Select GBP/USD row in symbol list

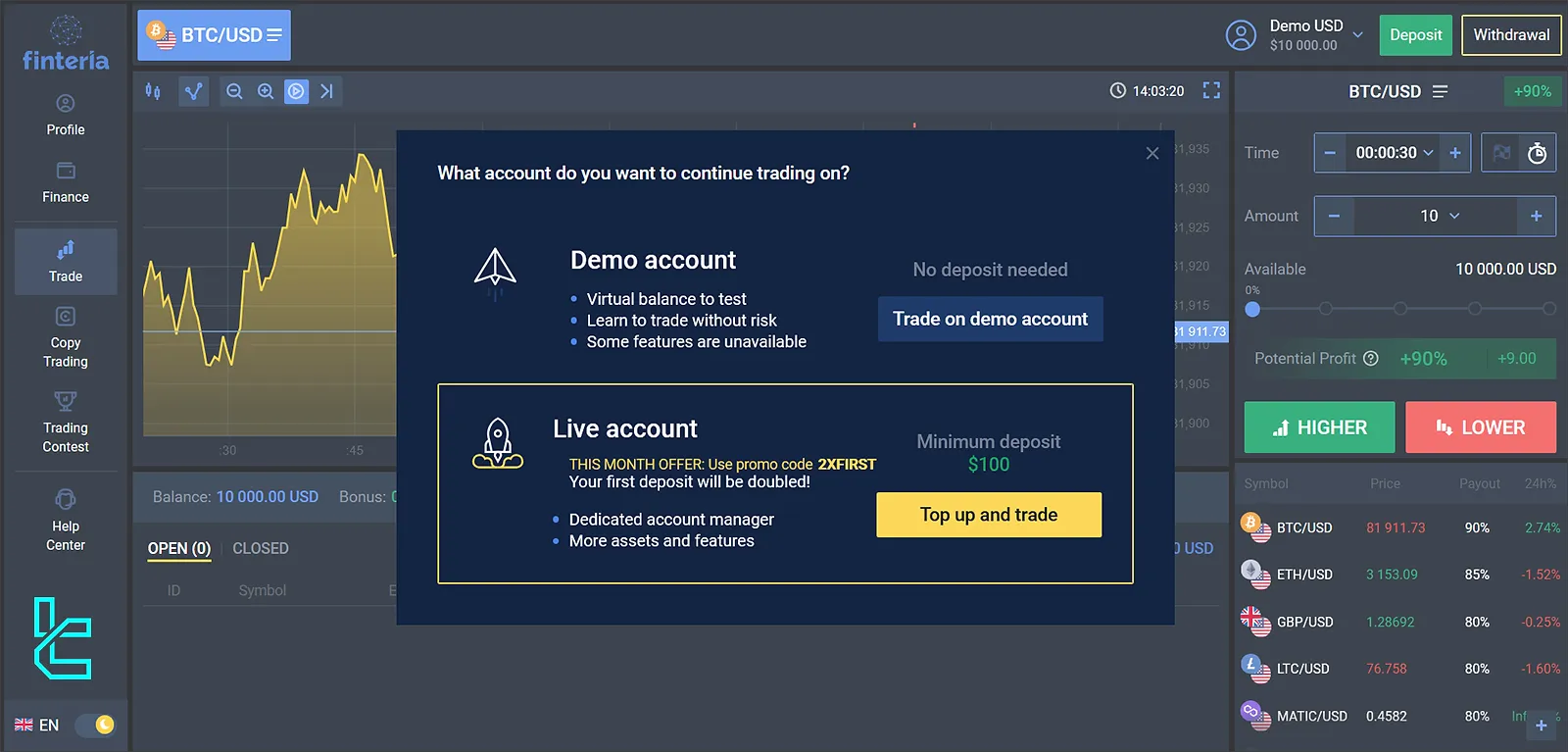click(x=1399, y=622)
